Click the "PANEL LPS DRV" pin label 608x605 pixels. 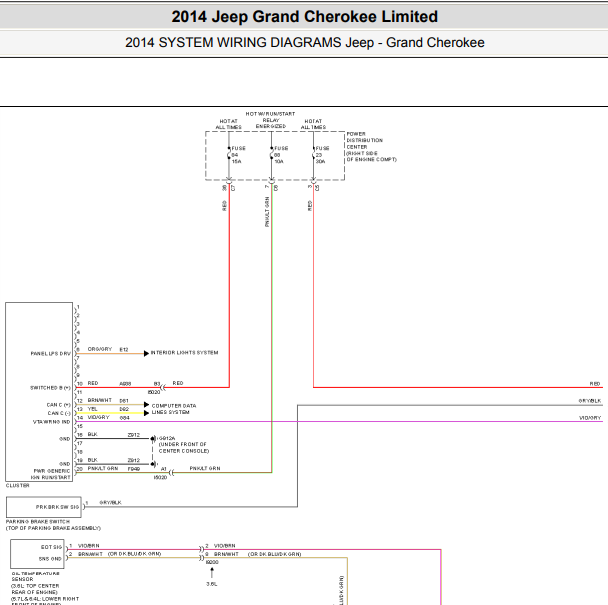[50, 354]
